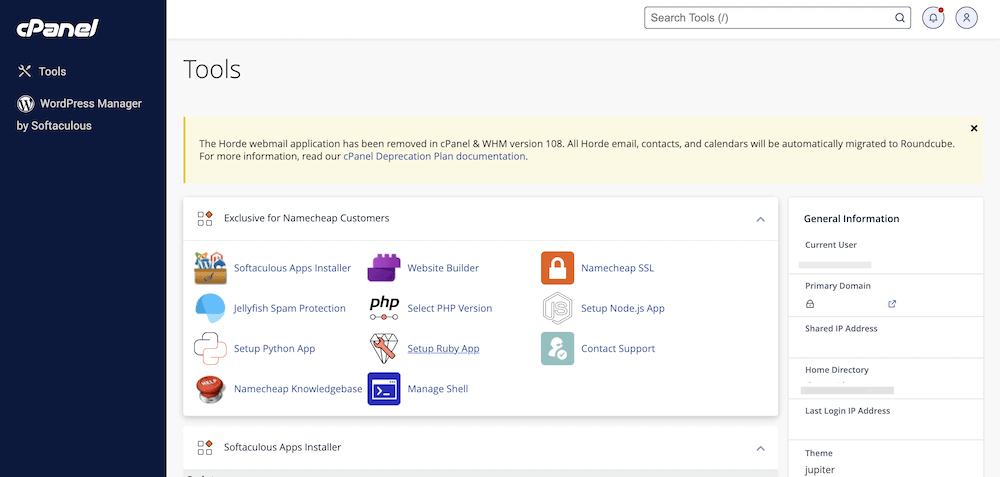Click the cPanel logo
This screenshot has height=477, width=1000.
click(x=57, y=29)
